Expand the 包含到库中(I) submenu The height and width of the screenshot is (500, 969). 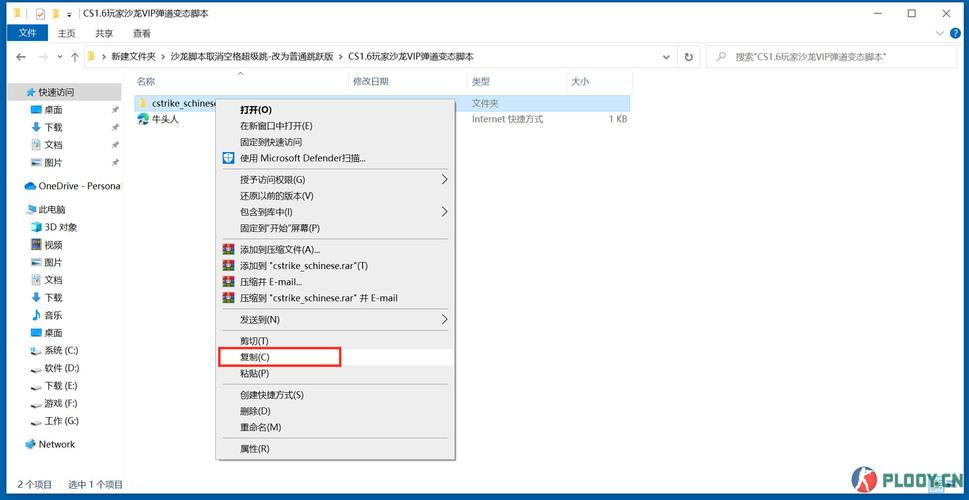(x=335, y=212)
